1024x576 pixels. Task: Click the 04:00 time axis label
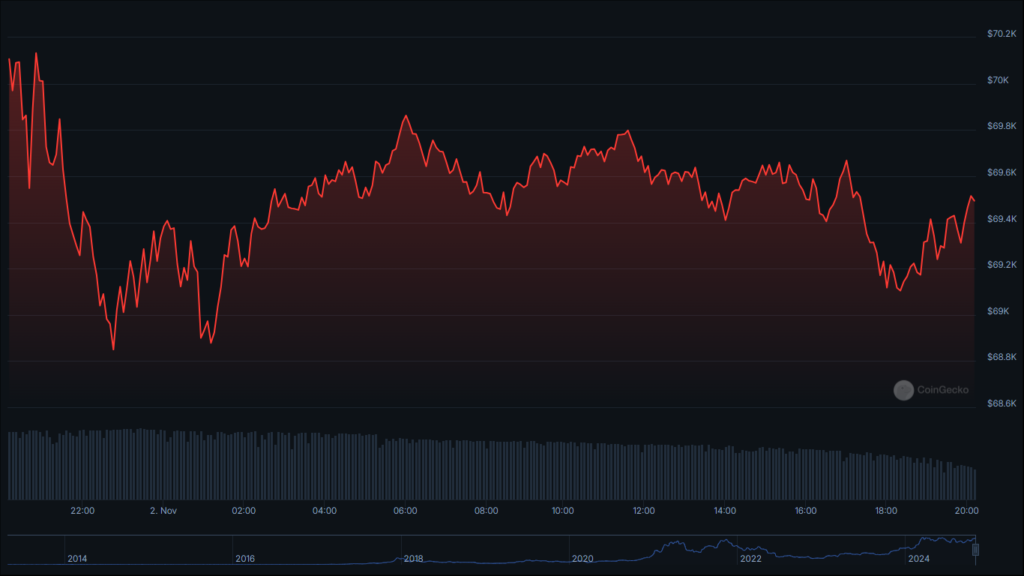(x=325, y=511)
